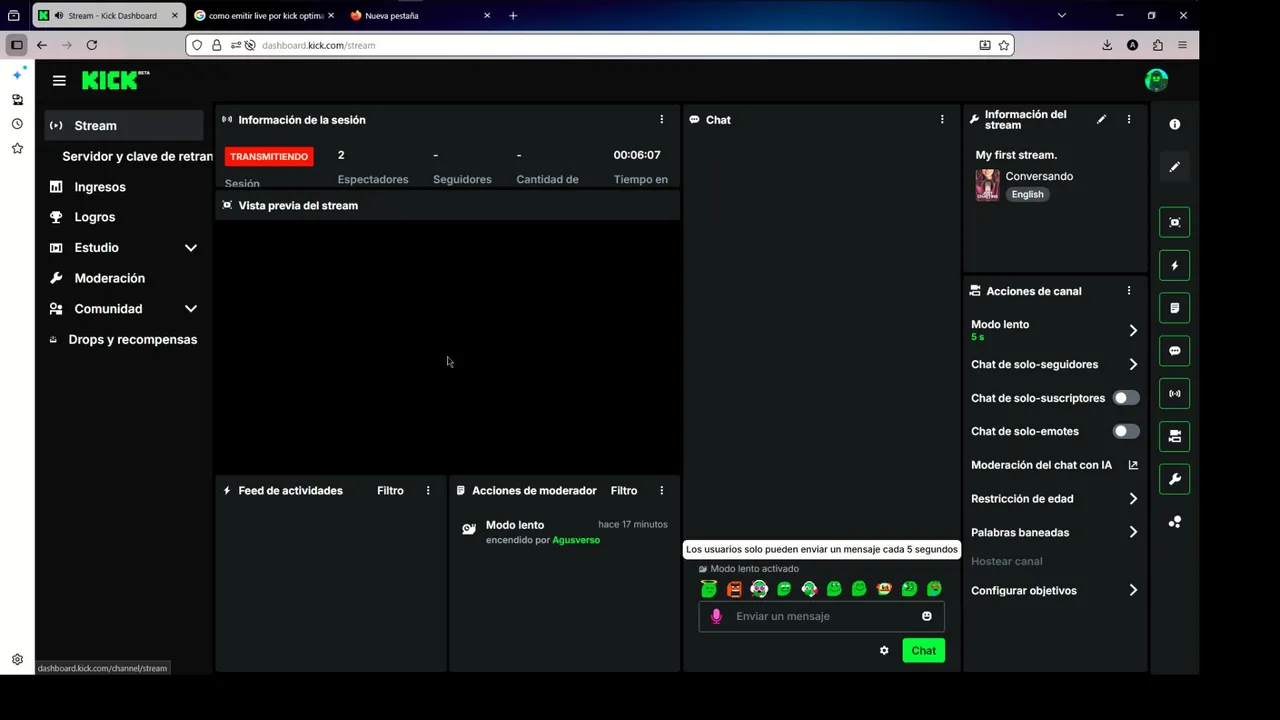The width and height of the screenshot is (1280, 720).
Task: Open Feed de actividades options menu
Action: point(428,491)
